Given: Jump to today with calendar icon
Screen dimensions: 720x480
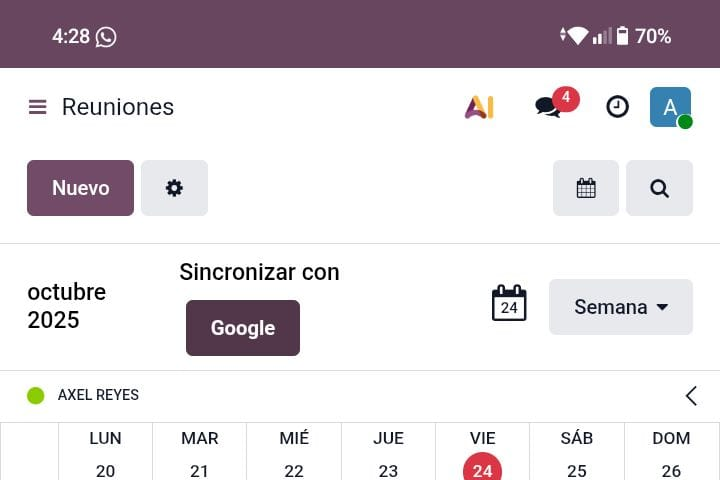Looking at the screenshot, I should click(509, 304).
